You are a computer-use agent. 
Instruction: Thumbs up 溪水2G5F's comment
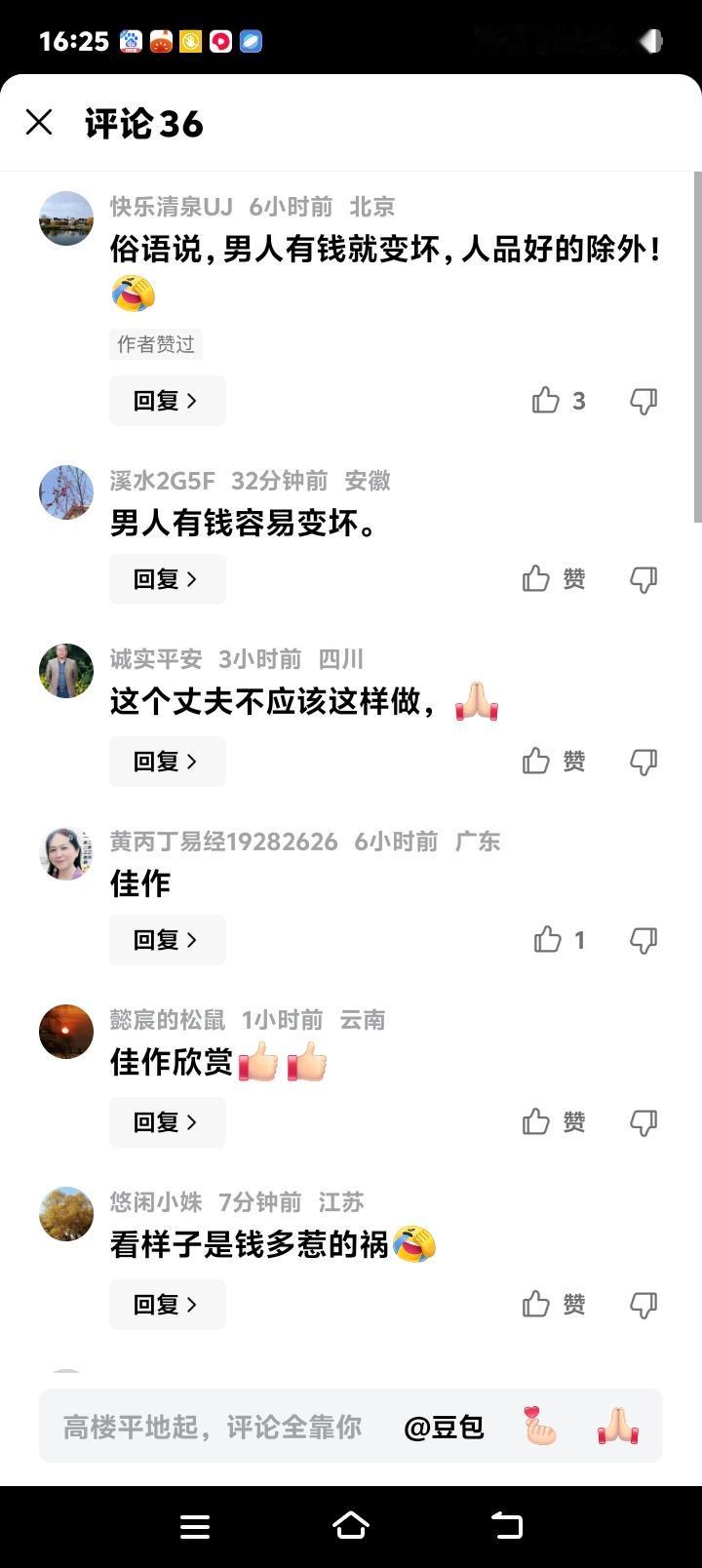[554, 579]
